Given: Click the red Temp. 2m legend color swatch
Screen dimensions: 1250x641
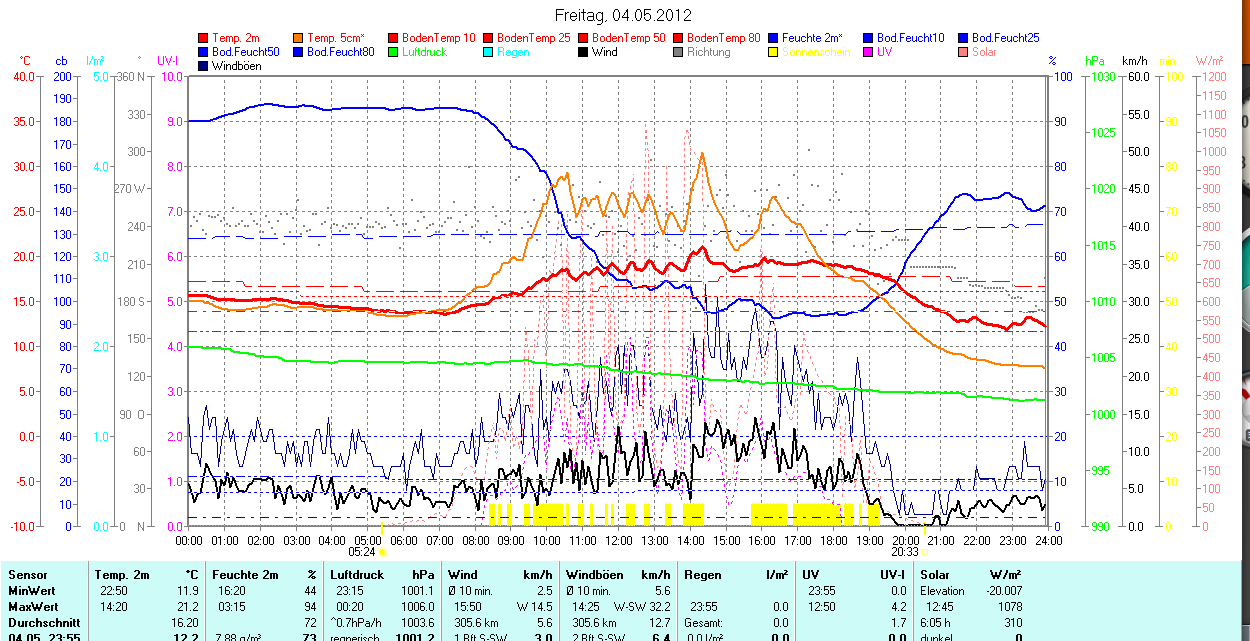Looking at the screenshot, I should click(x=204, y=38).
